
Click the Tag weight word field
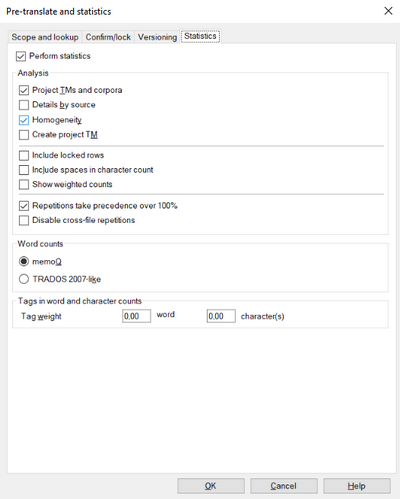[137, 316]
